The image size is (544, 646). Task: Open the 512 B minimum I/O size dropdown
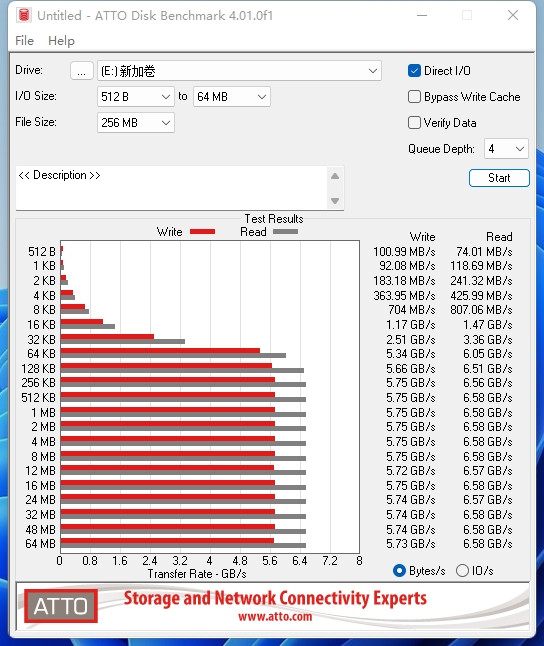pos(136,97)
